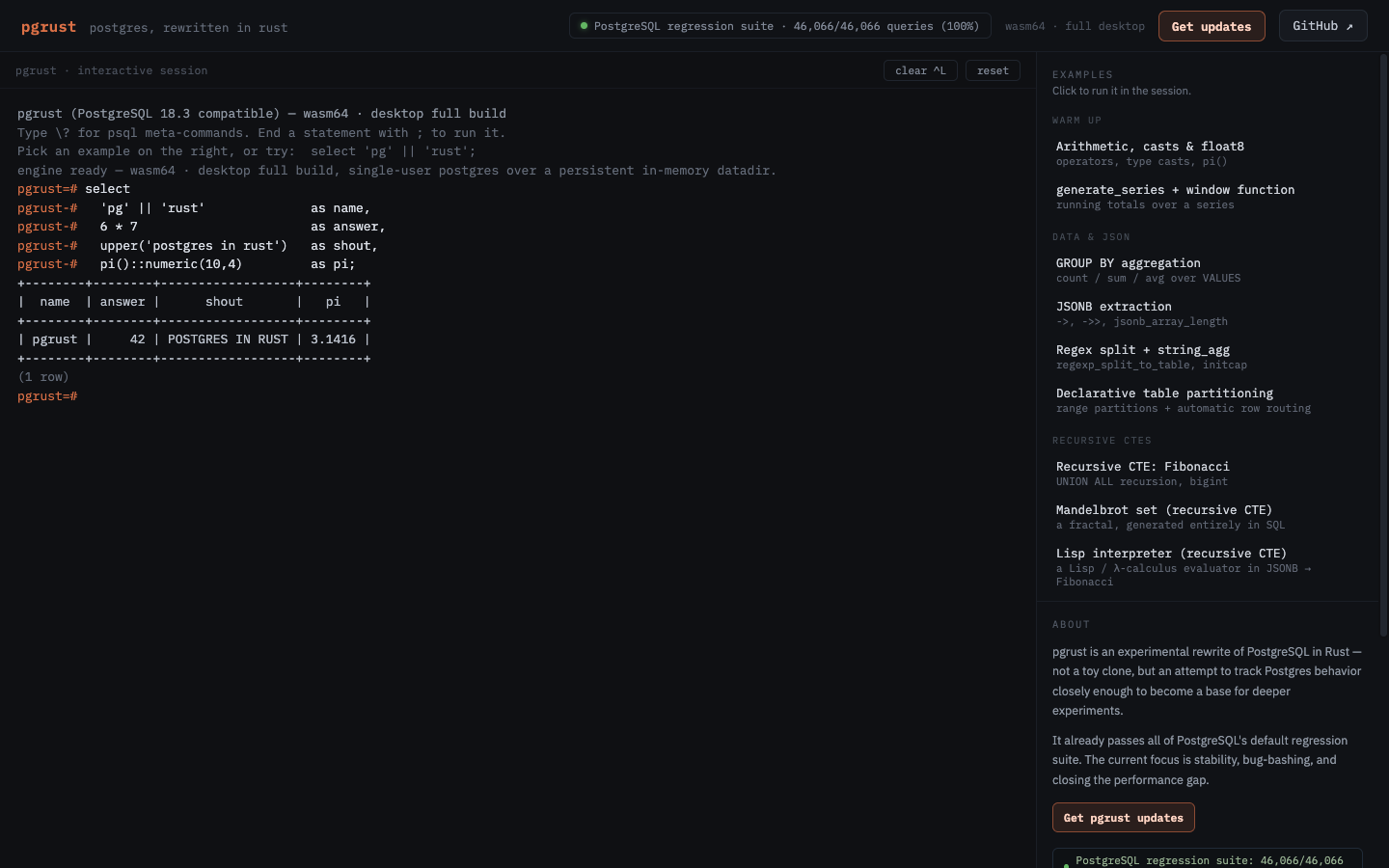Click the 'wasm64 · full desktop' label
The height and width of the screenshot is (868, 1389).
[x=1075, y=26]
